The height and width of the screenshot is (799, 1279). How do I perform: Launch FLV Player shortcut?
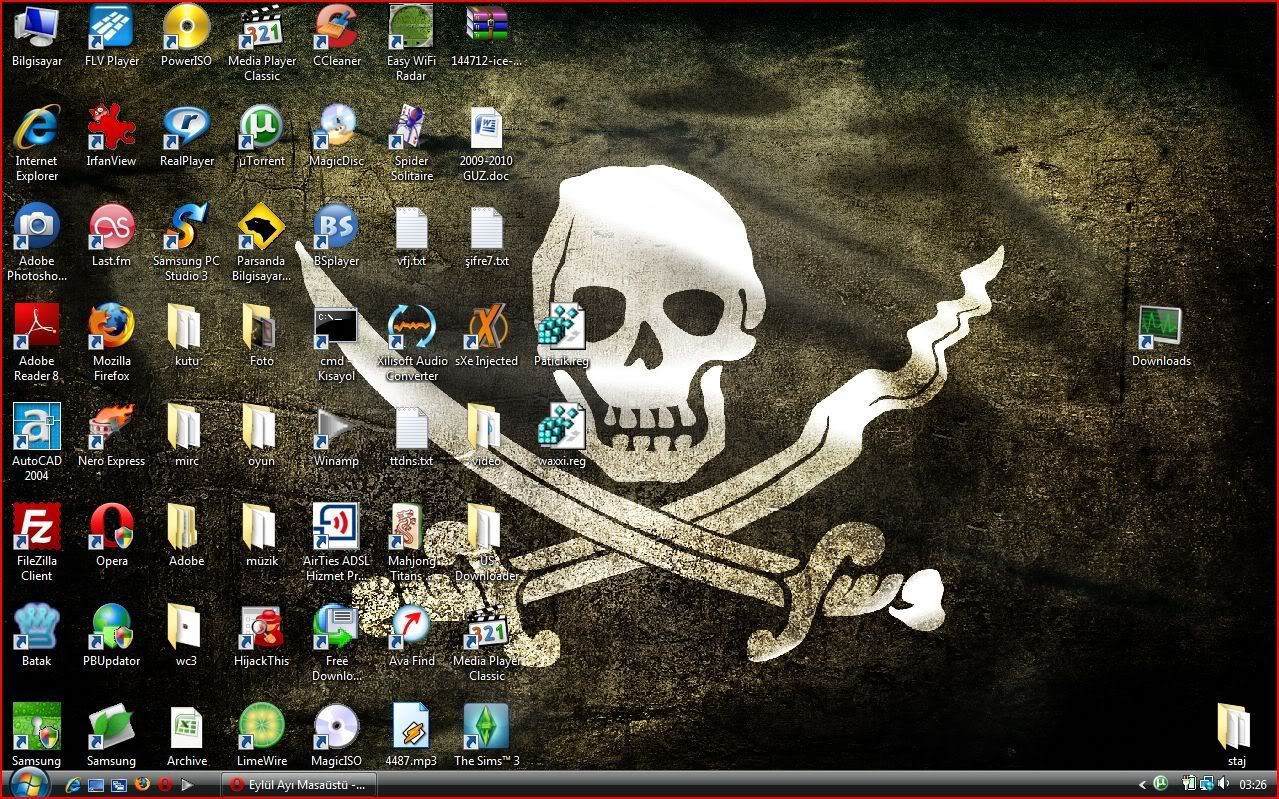pos(112,36)
